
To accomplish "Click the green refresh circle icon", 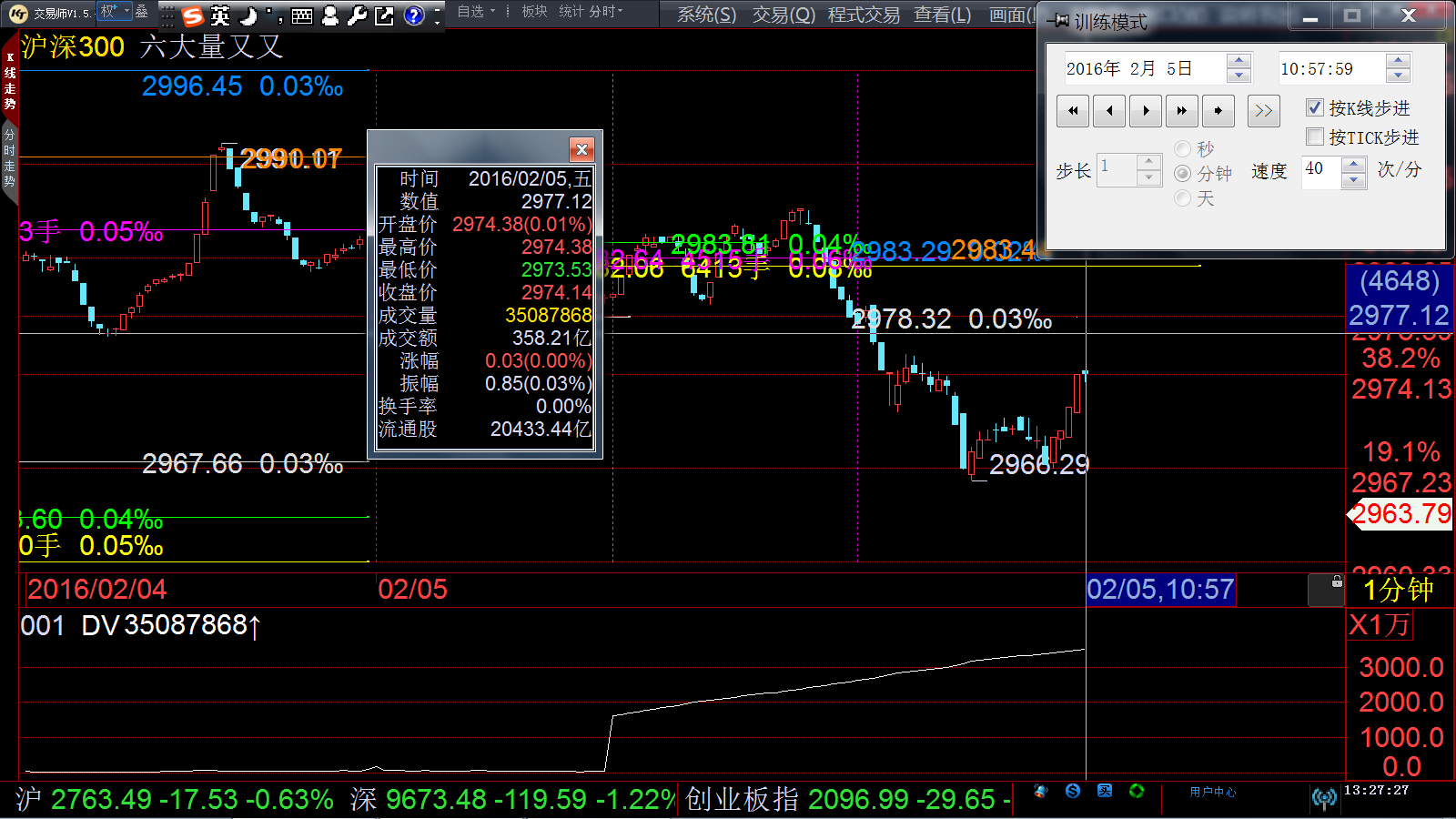I will [x=1137, y=791].
